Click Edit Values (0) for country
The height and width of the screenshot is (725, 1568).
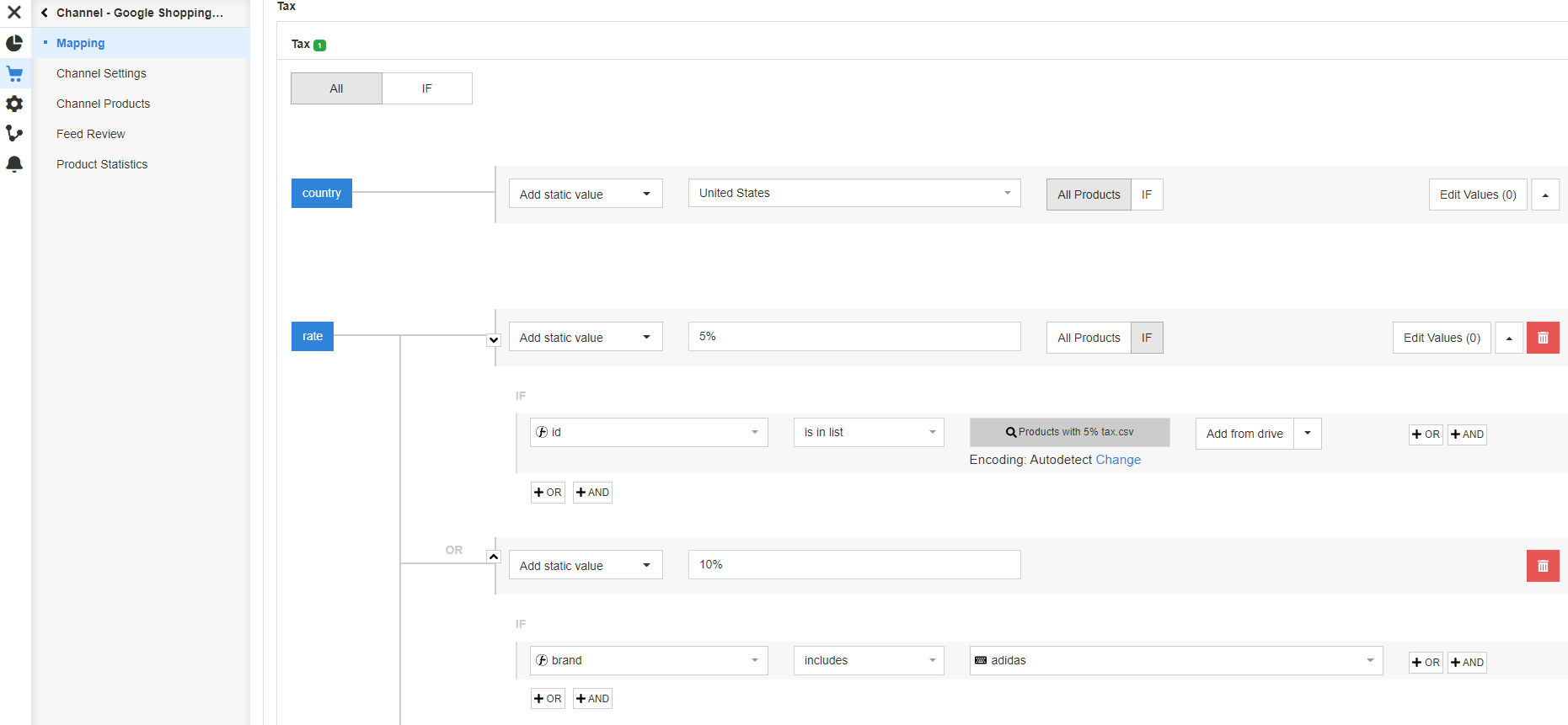1477,195
